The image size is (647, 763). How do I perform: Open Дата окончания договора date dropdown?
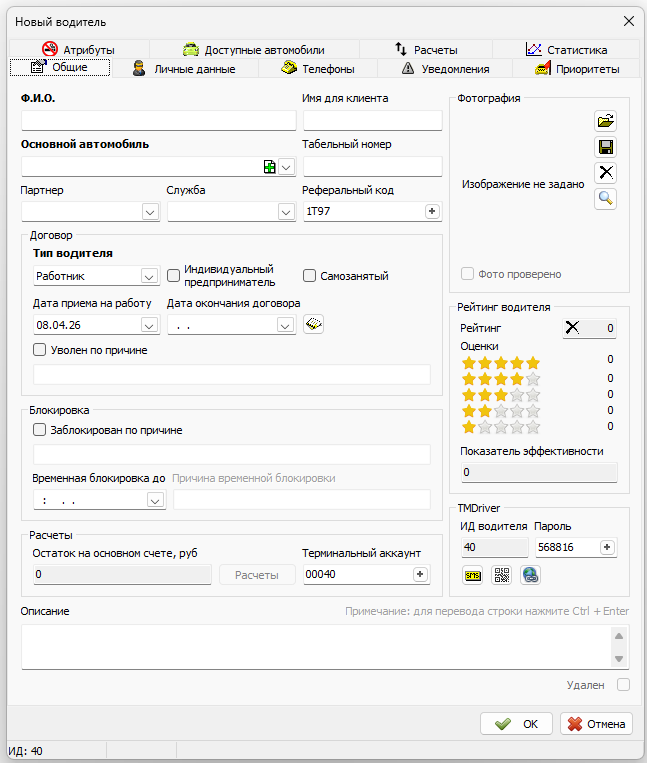coord(285,325)
